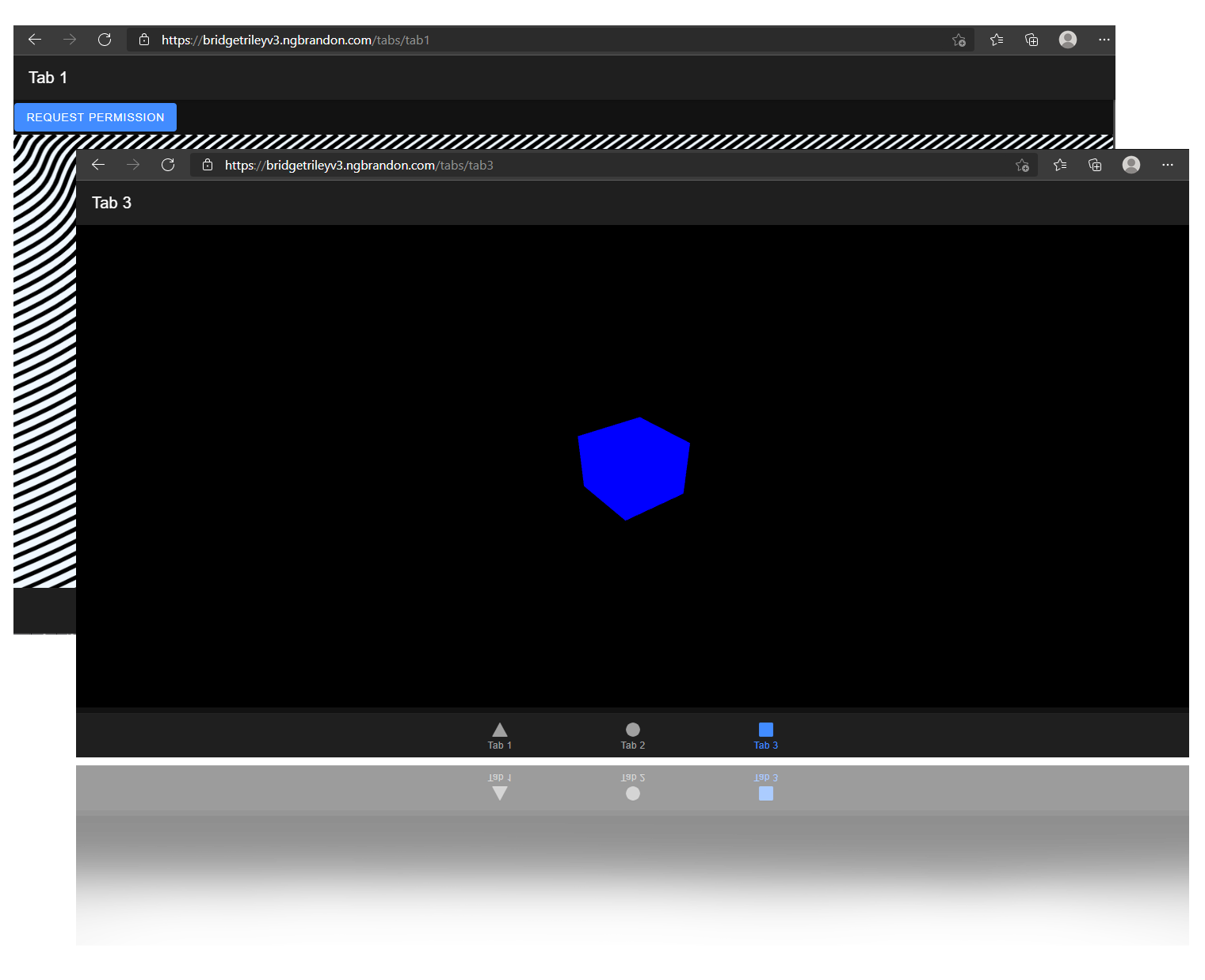Image resolution: width=1205 pixels, height=980 pixels.
Task: Open collections in Tab 1 window
Action: coord(1031,40)
